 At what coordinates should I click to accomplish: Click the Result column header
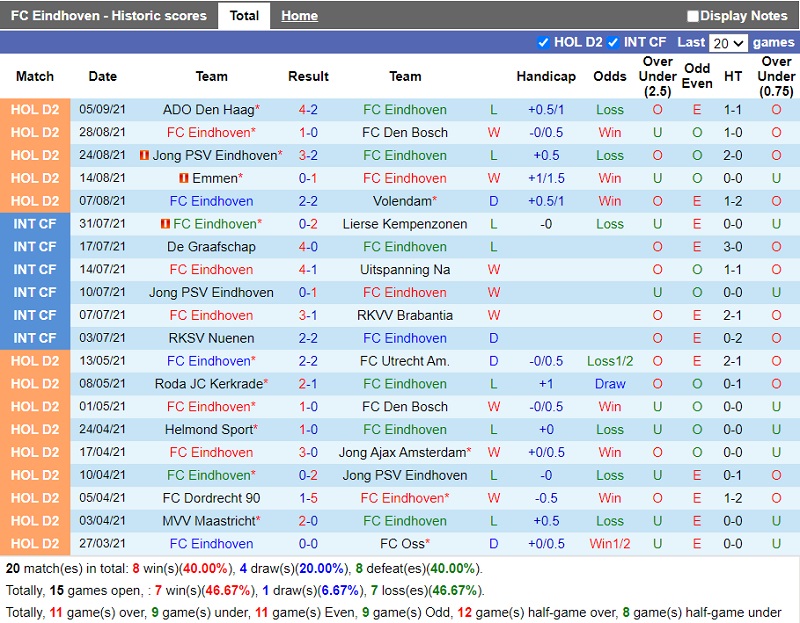pyautogui.click(x=308, y=77)
